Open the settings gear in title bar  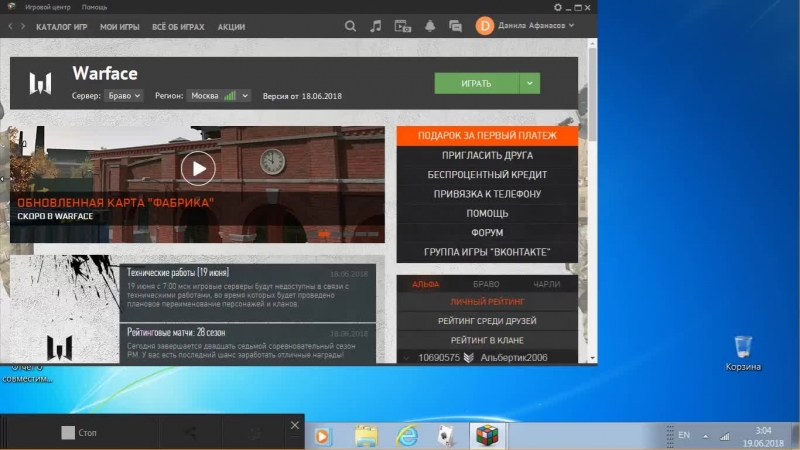(558, 7)
